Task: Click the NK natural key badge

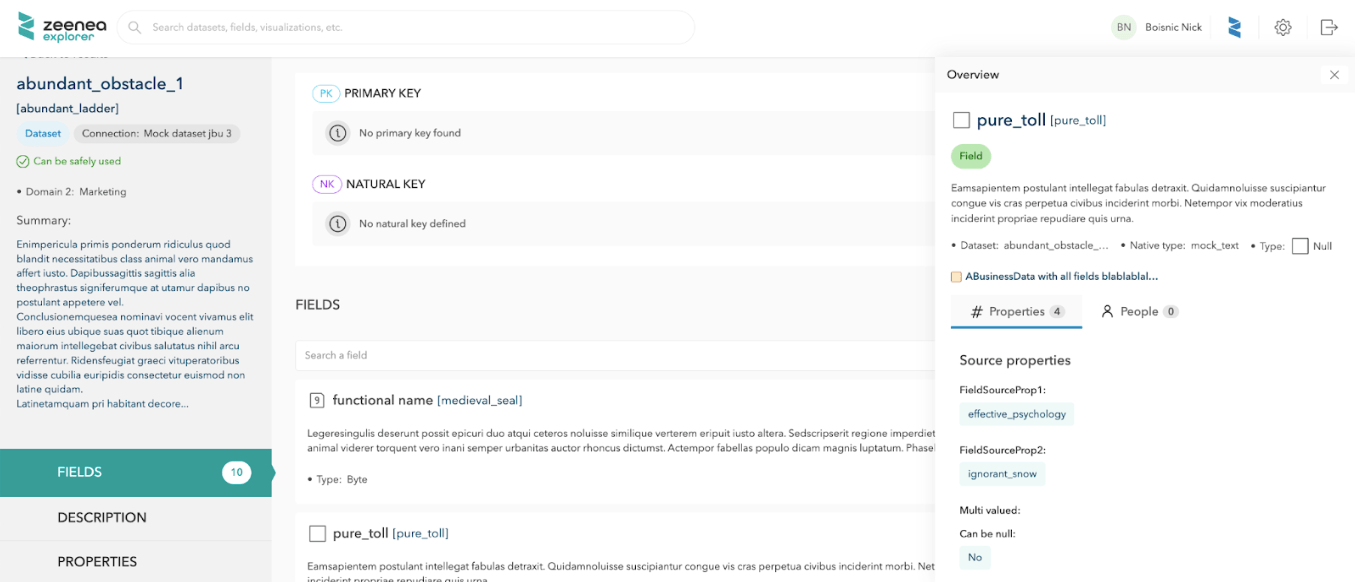Action: 327,184
